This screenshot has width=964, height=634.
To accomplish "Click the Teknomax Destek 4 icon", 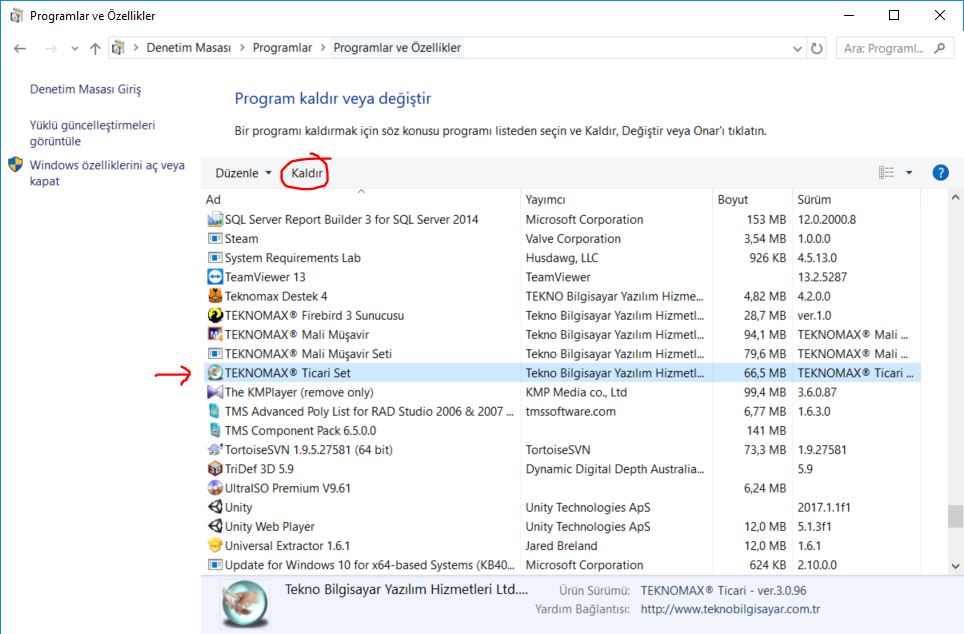I will 215,296.
